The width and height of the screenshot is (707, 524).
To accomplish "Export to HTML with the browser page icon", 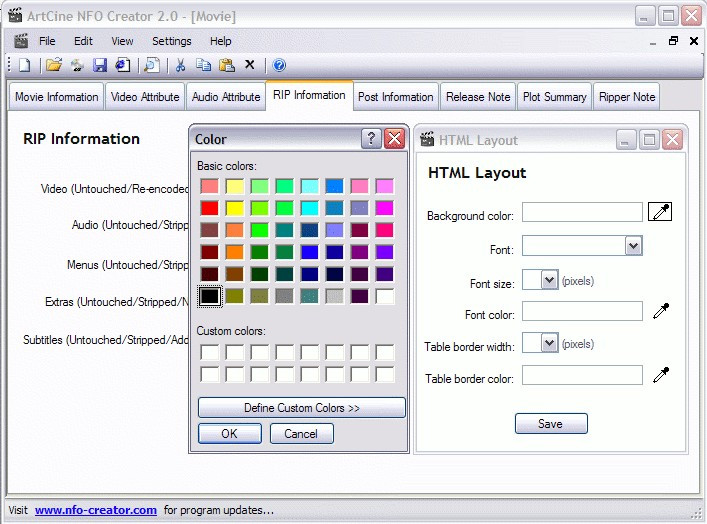I will pos(123,65).
